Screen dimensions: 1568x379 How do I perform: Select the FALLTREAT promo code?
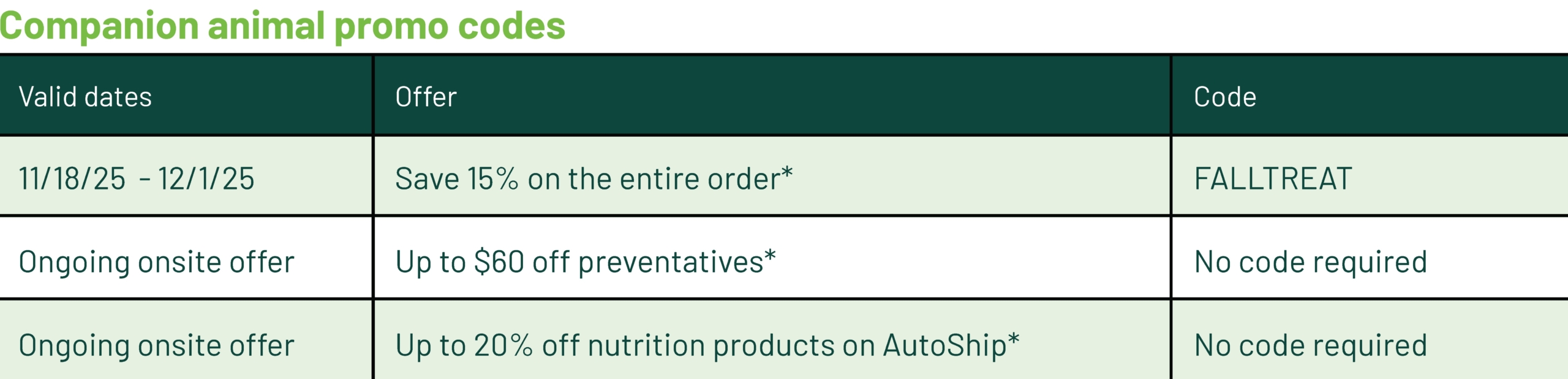click(1273, 179)
